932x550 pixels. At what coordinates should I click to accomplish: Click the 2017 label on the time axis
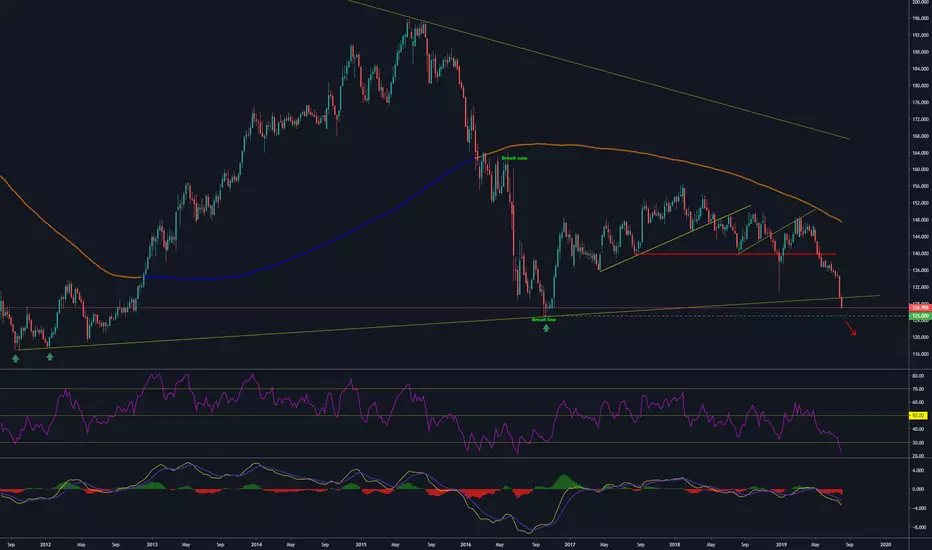coord(570,544)
